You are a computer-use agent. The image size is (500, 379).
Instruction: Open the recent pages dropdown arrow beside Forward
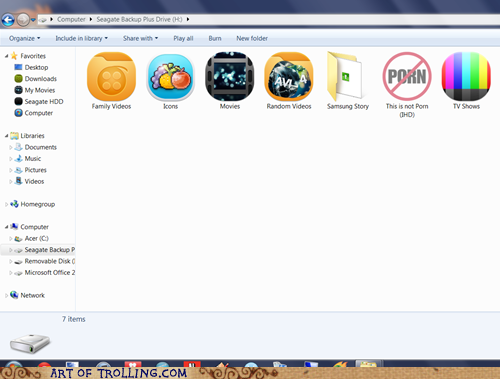33,20
